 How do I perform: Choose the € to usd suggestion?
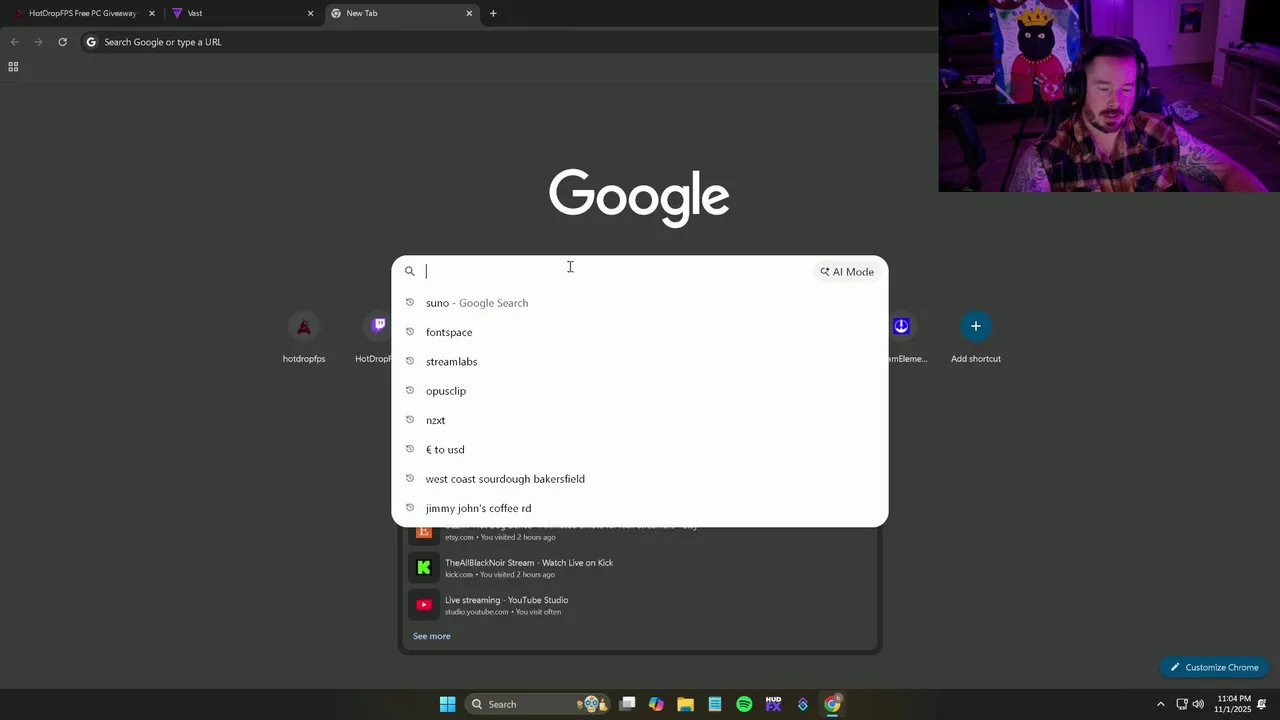pos(640,449)
